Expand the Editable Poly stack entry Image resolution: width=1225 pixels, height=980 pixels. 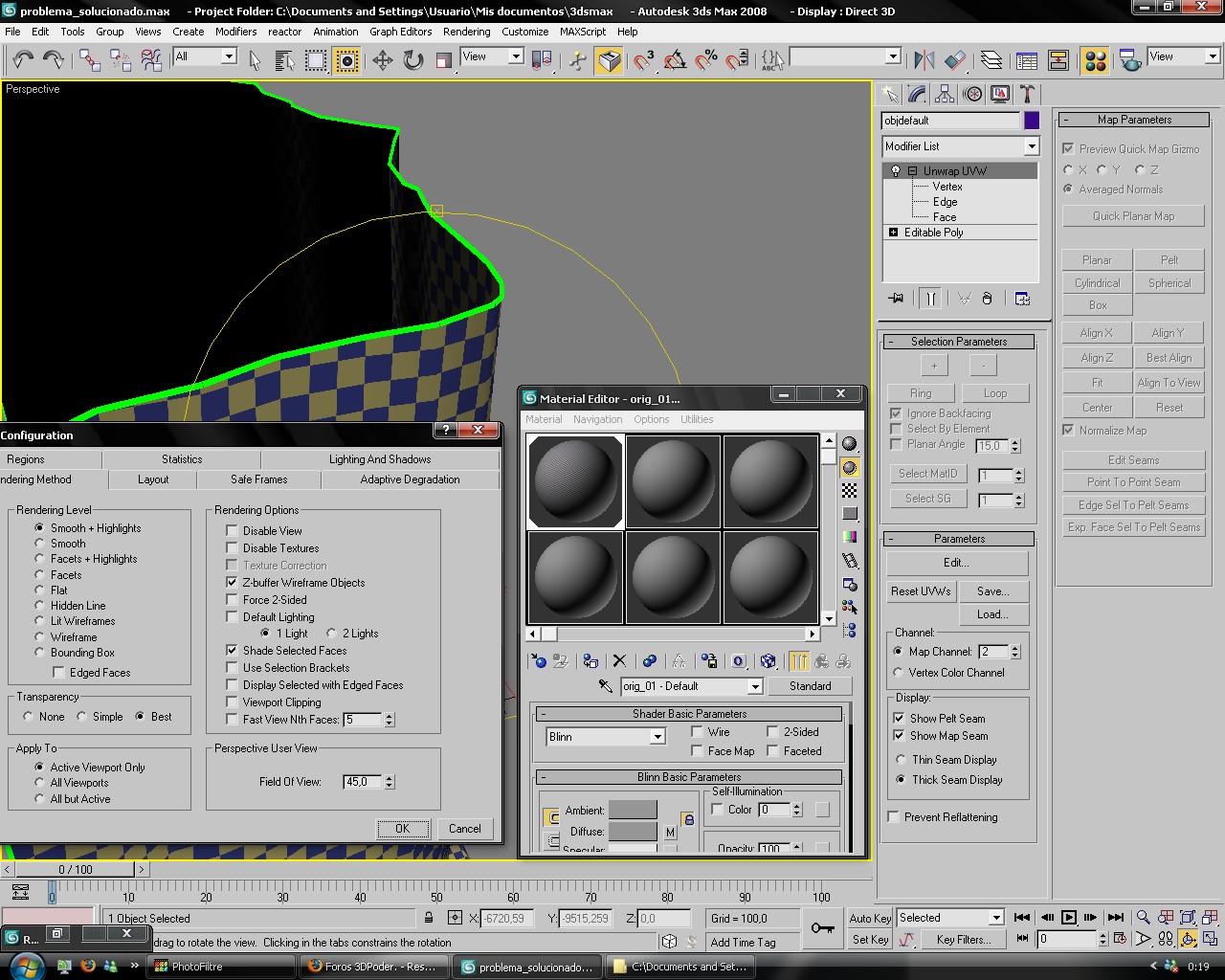click(x=893, y=233)
